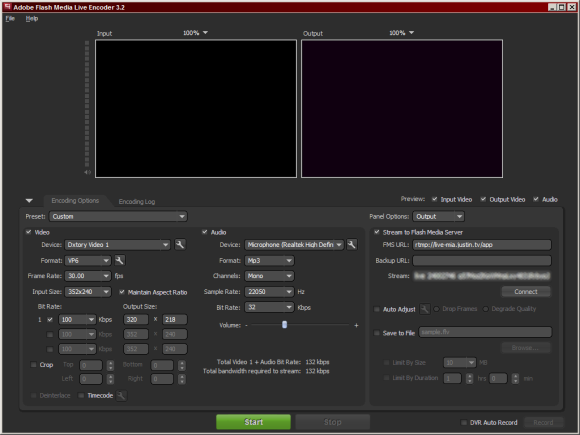Click the Stop button
Viewport: 580px width, 435px height.
(333, 422)
